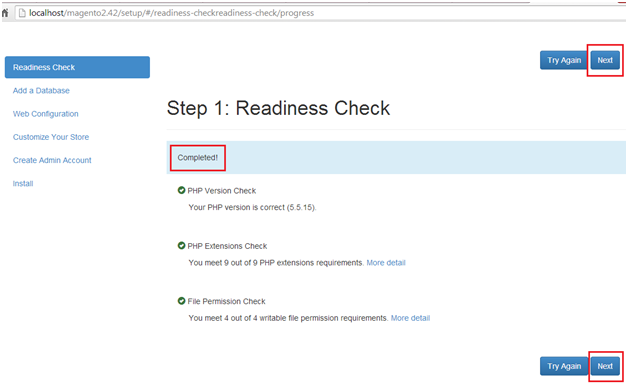Image resolution: width=628 pixels, height=388 pixels.
Task: Click the home icon beside the address bar
Action: click(5, 13)
